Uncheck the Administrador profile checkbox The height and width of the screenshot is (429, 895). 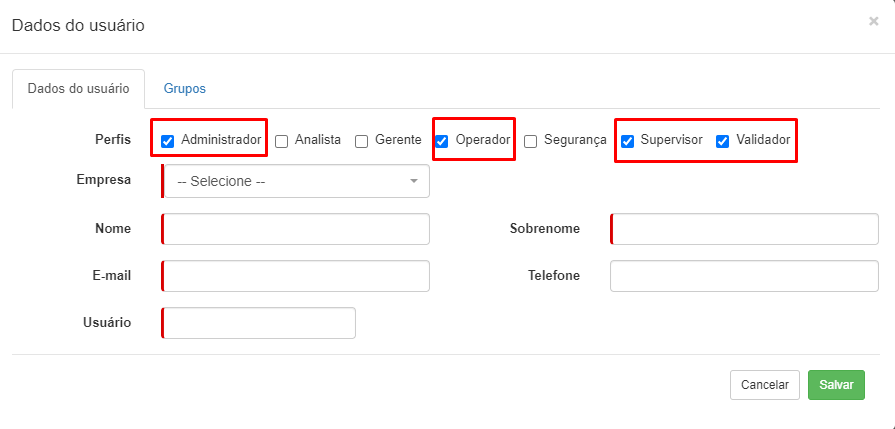click(x=167, y=141)
